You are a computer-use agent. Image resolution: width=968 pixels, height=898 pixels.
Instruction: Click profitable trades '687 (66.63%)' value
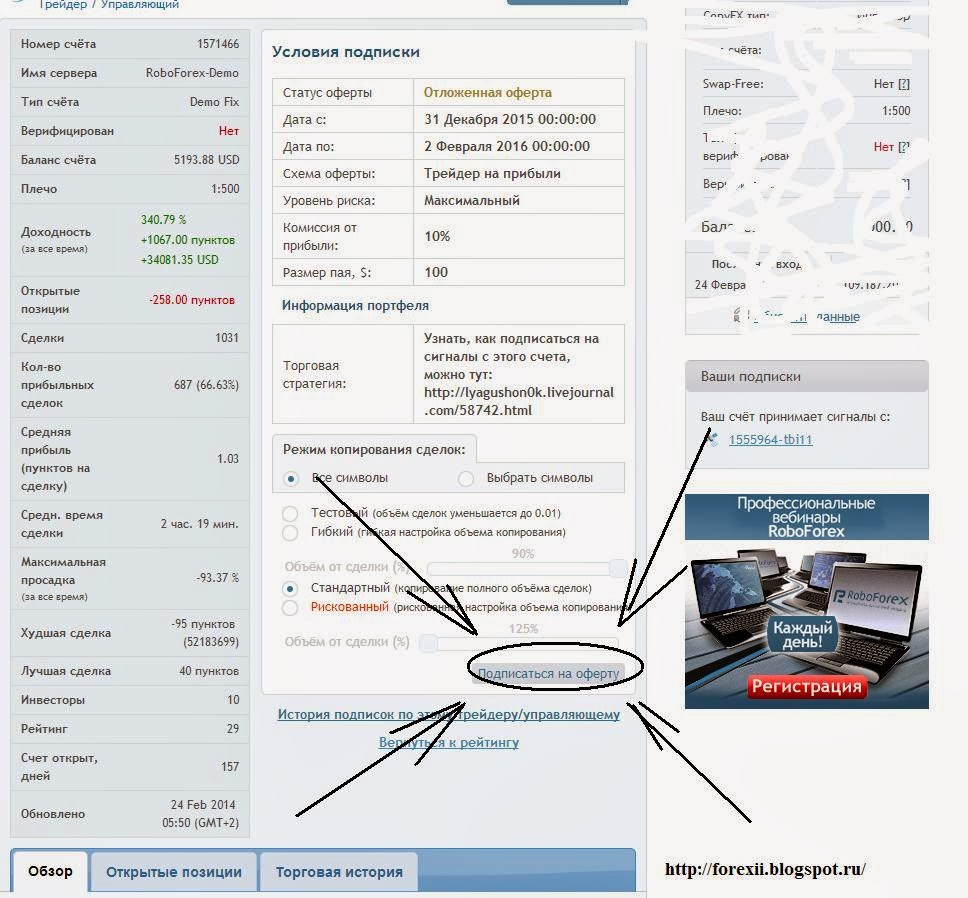click(x=206, y=385)
